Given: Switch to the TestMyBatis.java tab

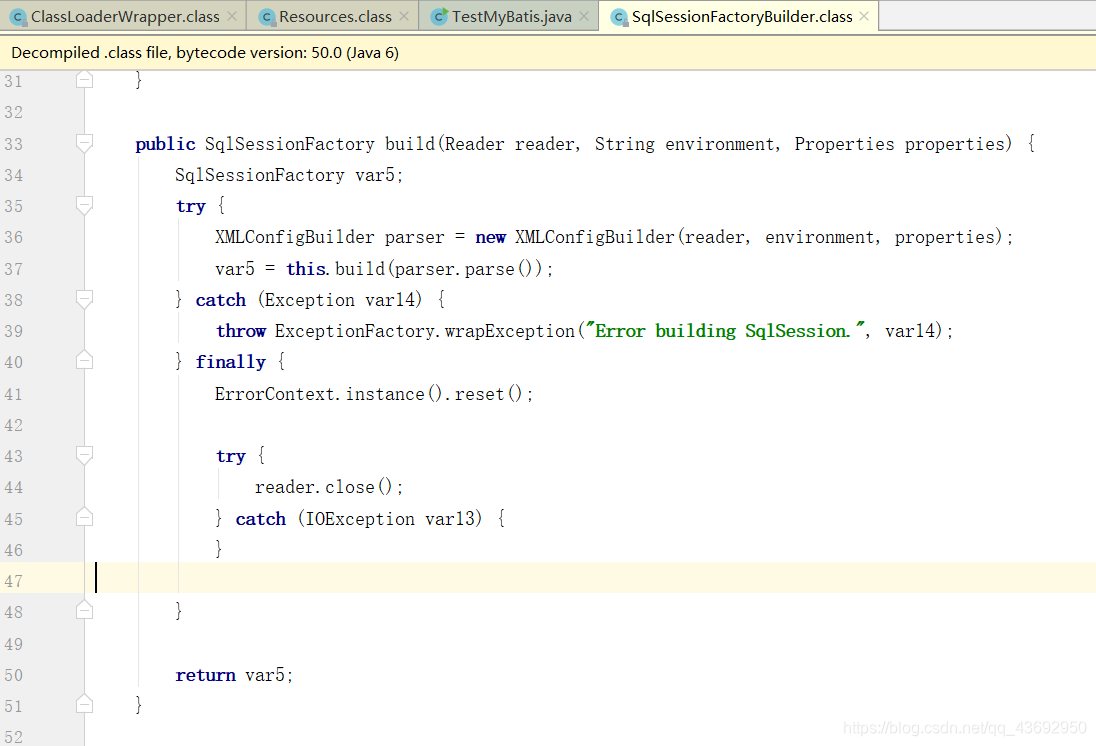Looking at the screenshot, I should click(x=511, y=17).
